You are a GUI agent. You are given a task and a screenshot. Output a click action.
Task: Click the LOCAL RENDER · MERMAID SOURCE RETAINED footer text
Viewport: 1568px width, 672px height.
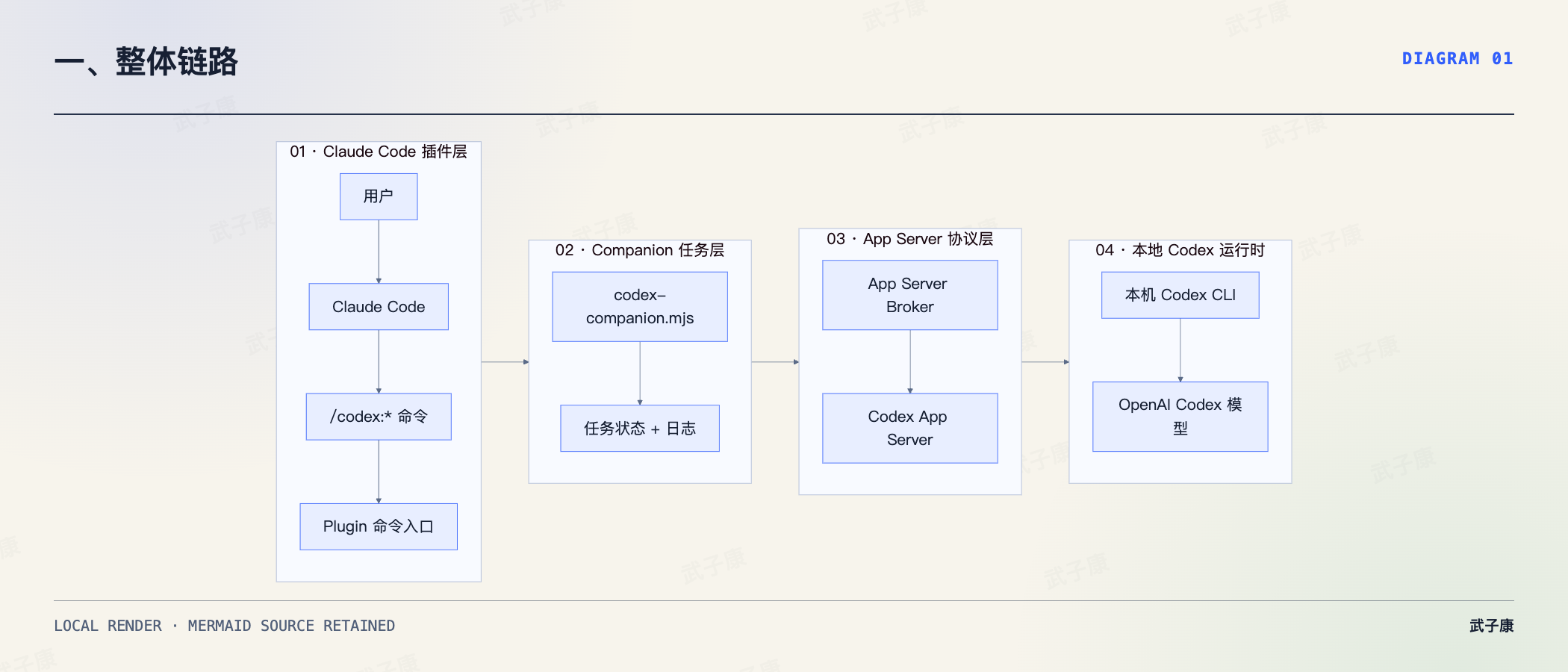(224, 626)
